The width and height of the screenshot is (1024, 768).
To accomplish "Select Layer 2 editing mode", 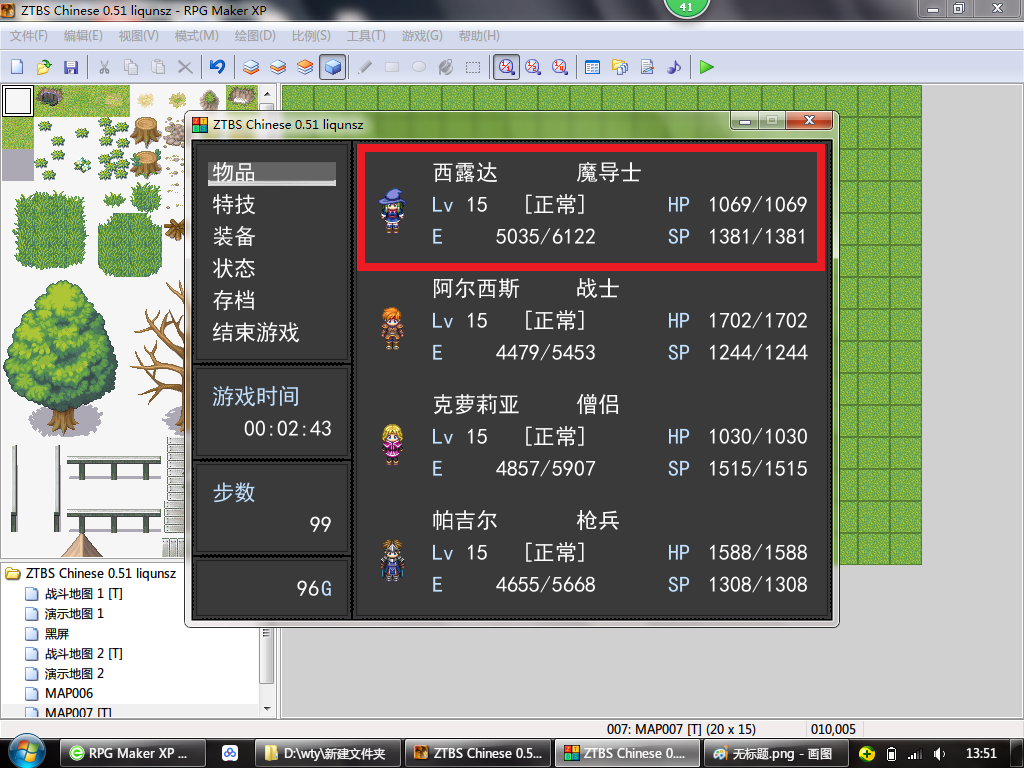I will (278, 67).
